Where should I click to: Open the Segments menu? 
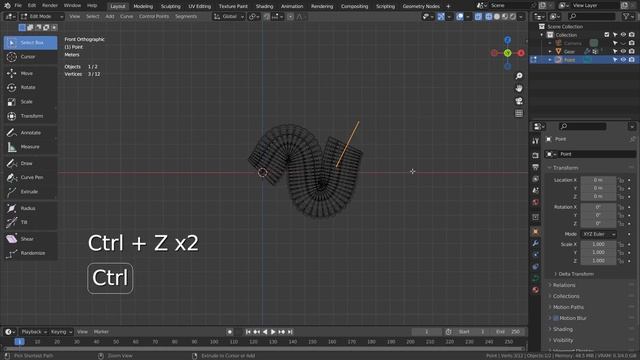point(186,17)
